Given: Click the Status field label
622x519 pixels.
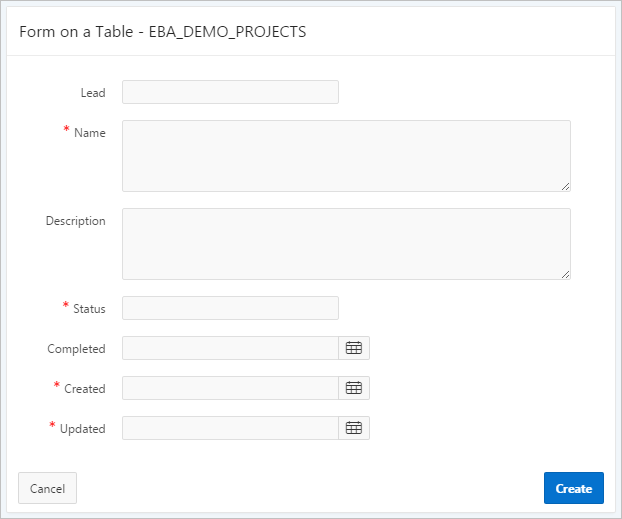Looking at the screenshot, I should [x=89, y=309].
